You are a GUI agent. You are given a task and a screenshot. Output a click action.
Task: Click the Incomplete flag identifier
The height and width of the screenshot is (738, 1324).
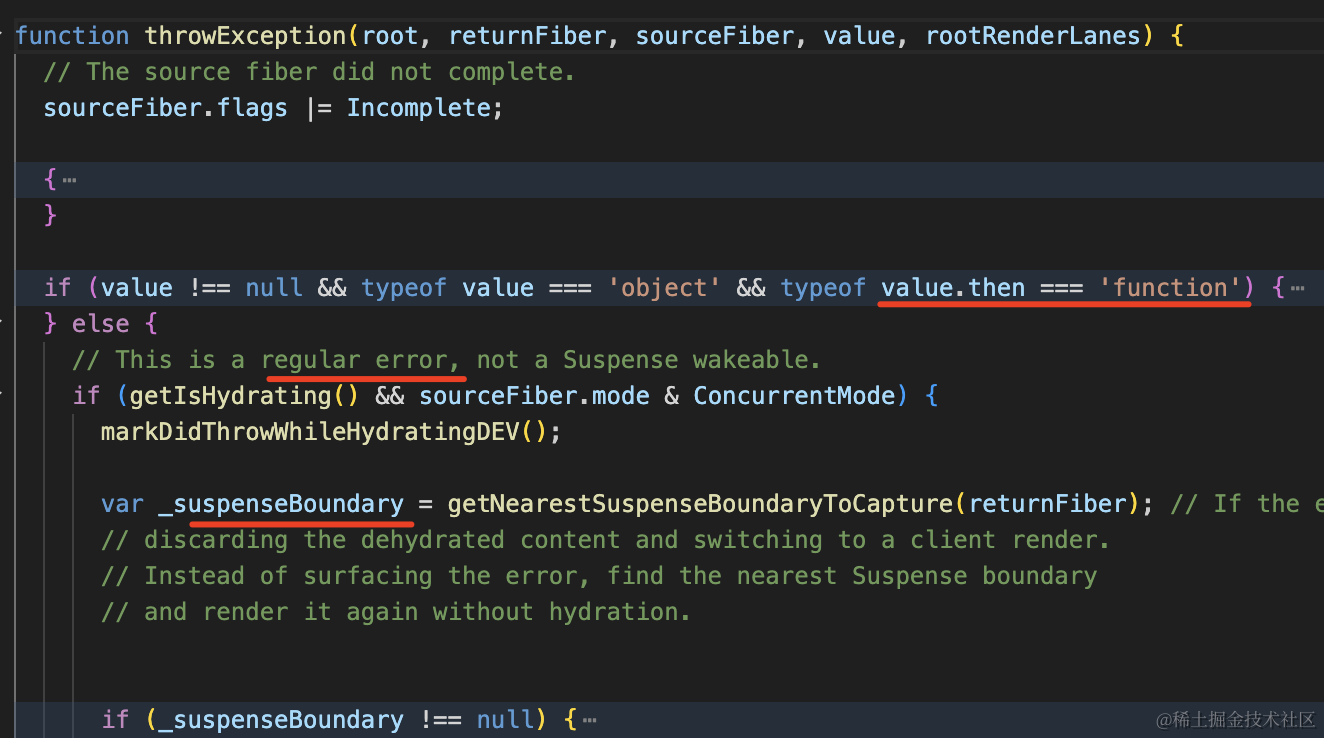click(418, 107)
